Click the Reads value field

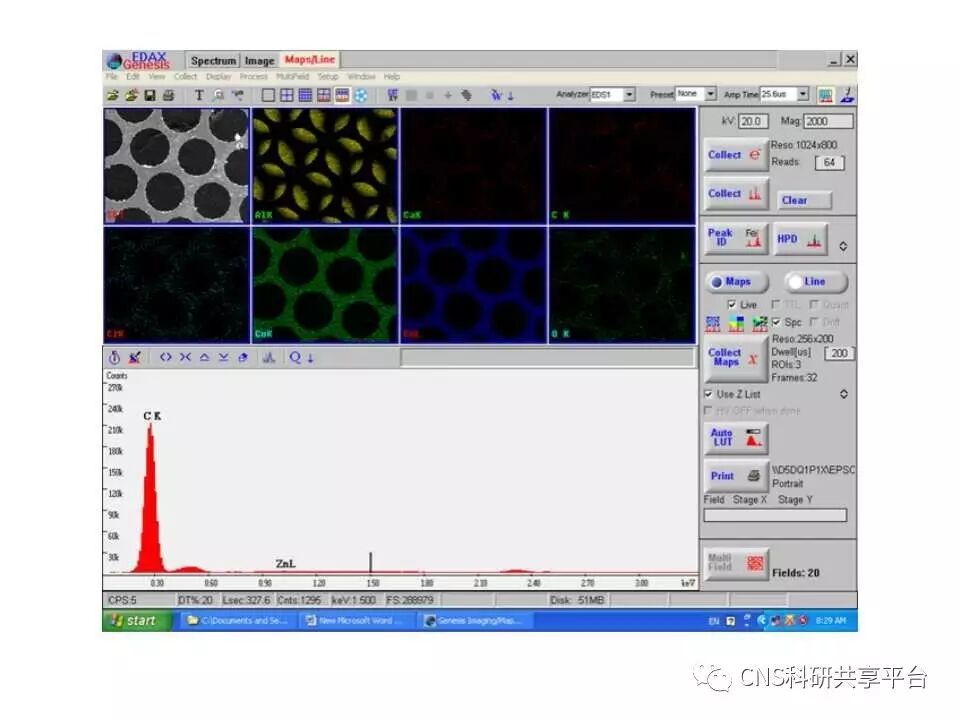830,162
